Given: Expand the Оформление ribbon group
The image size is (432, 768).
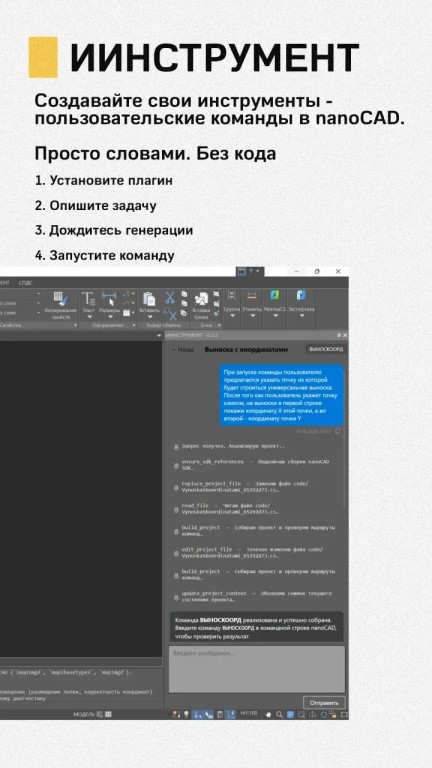Looking at the screenshot, I should (134, 325).
